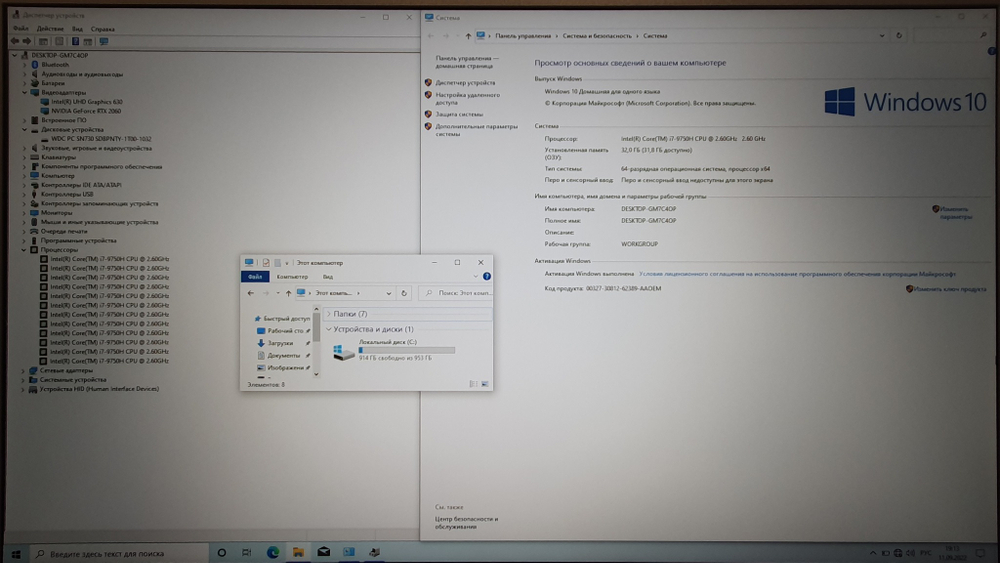This screenshot has height=563, width=1000.
Task: Open the Действие menu in Device Manager
Action: 50,29
